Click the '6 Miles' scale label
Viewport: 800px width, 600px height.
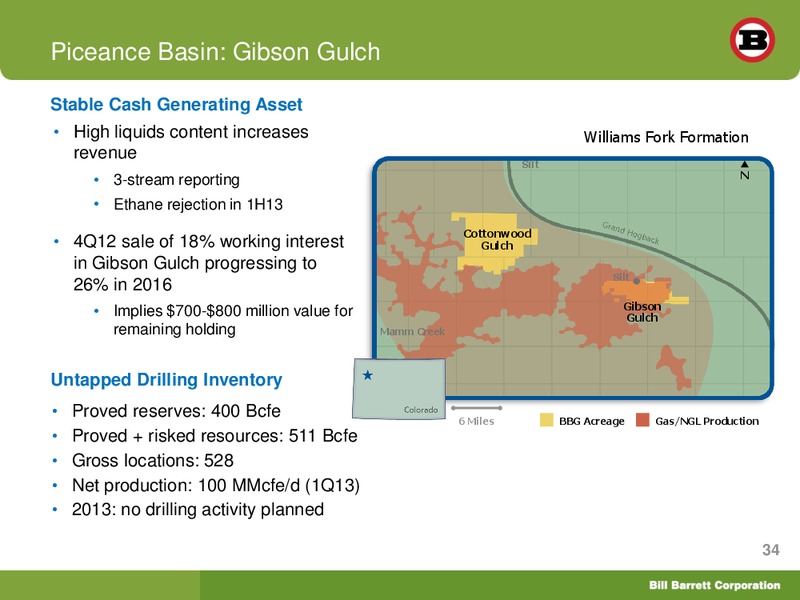(x=477, y=421)
